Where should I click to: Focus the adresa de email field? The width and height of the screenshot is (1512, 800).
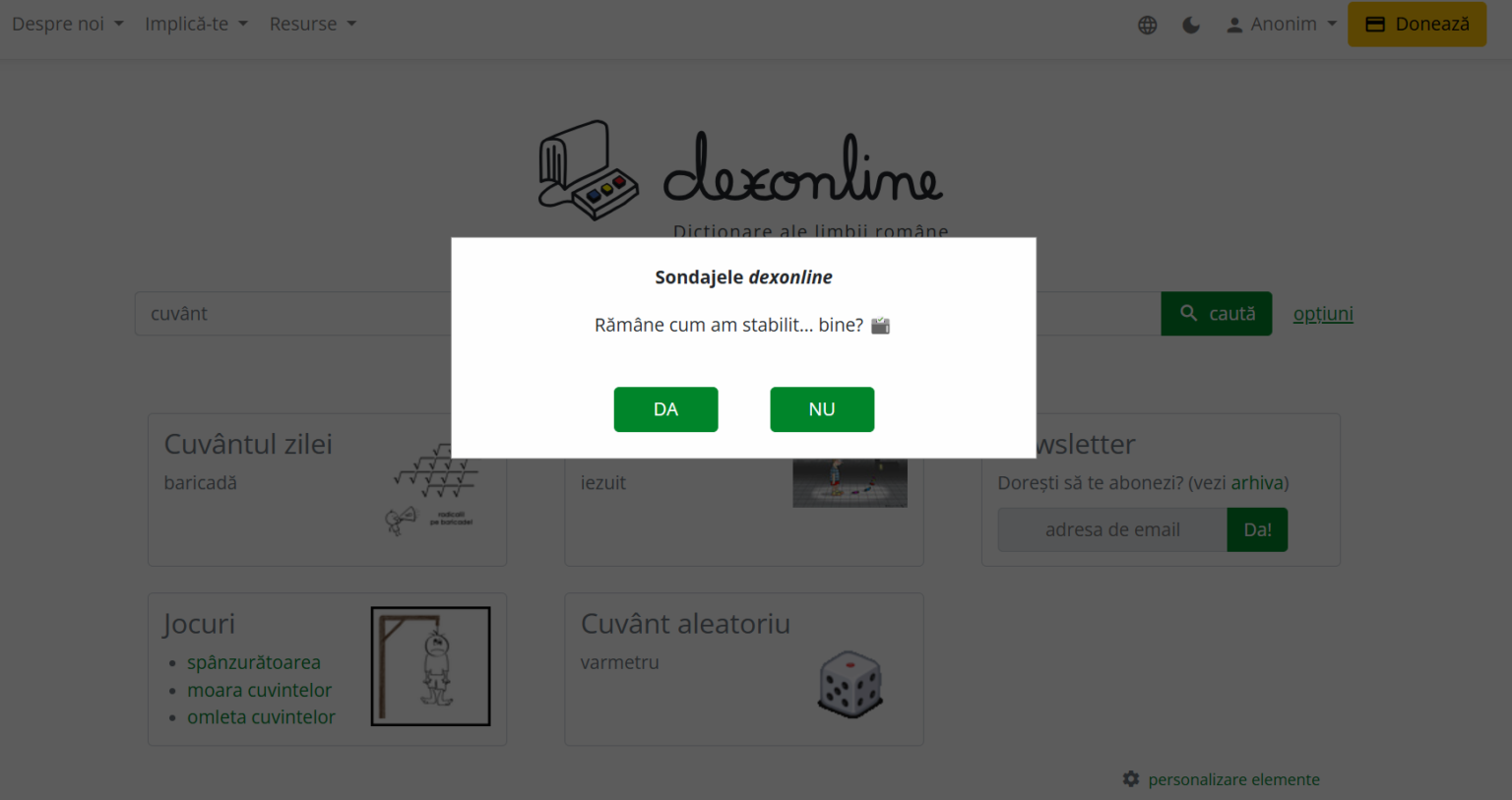pyautogui.click(x=1112, y=529)
